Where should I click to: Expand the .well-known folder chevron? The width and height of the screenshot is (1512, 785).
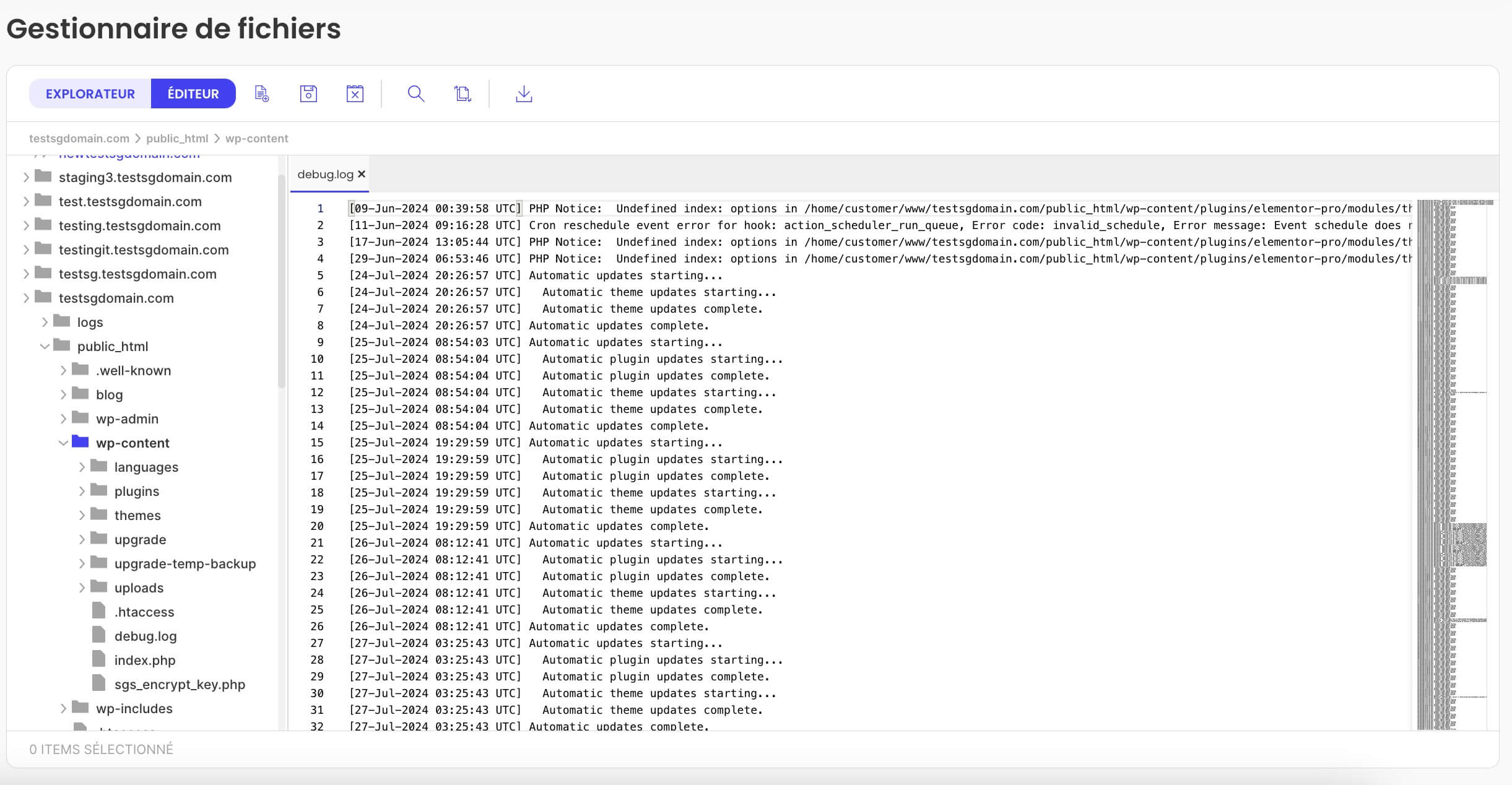click(63, 370)
